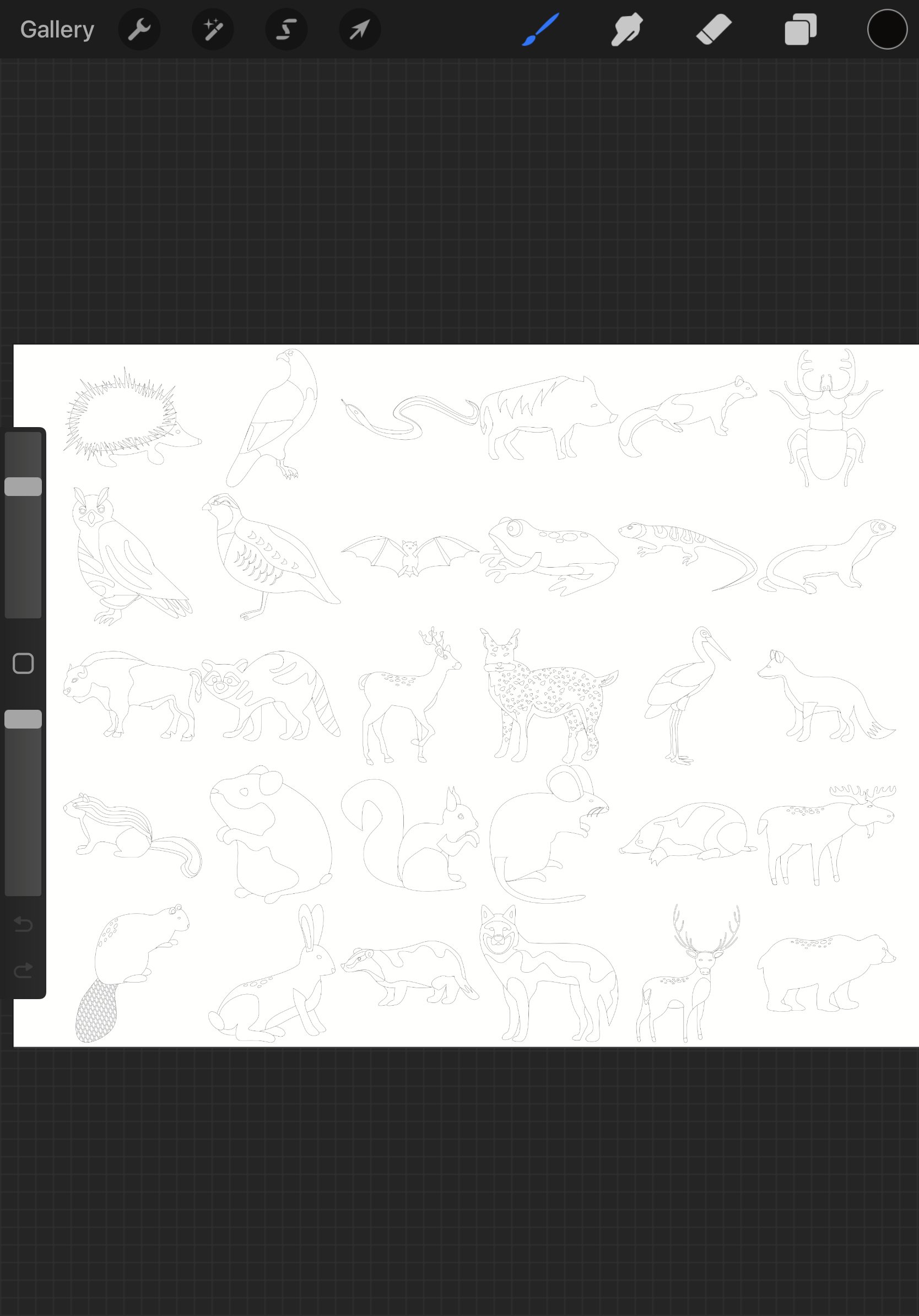This screenshot has width=919, height=1316.
Task: Tap the frog drawing on canvas
Action: click(x=549, y=556)
